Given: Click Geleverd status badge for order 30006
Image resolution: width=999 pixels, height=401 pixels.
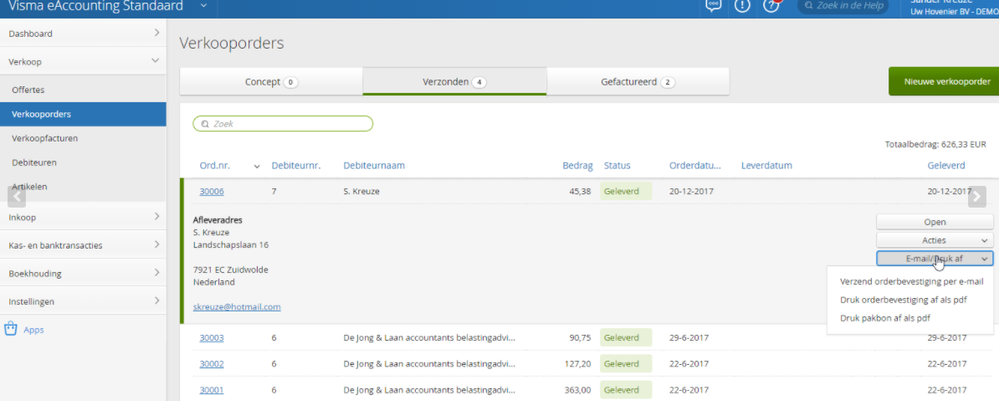Looking at the screenshot, I should click(626, 191).
